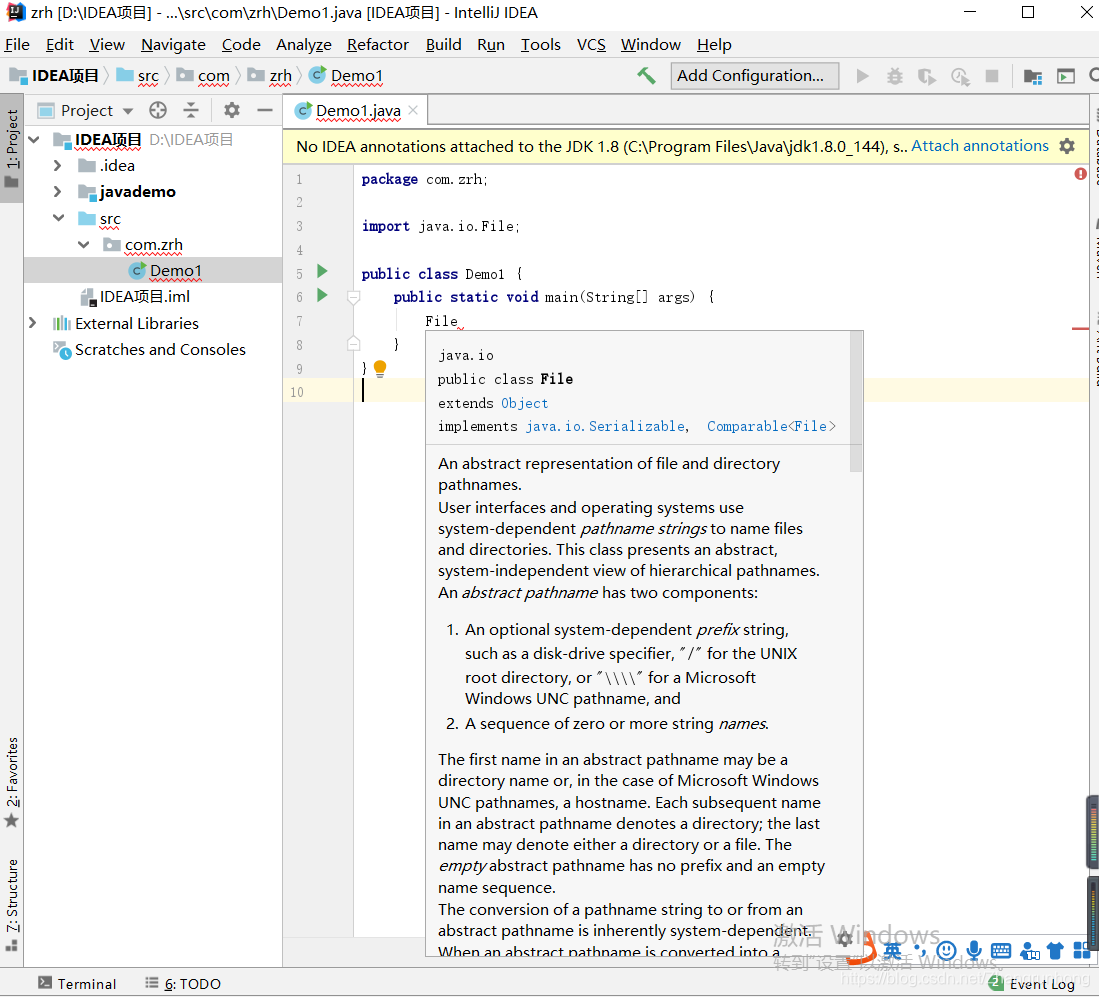This screenshot has height=997, width=1099.
Task: Click the Profiler run icon
Action: click(960, 76)
